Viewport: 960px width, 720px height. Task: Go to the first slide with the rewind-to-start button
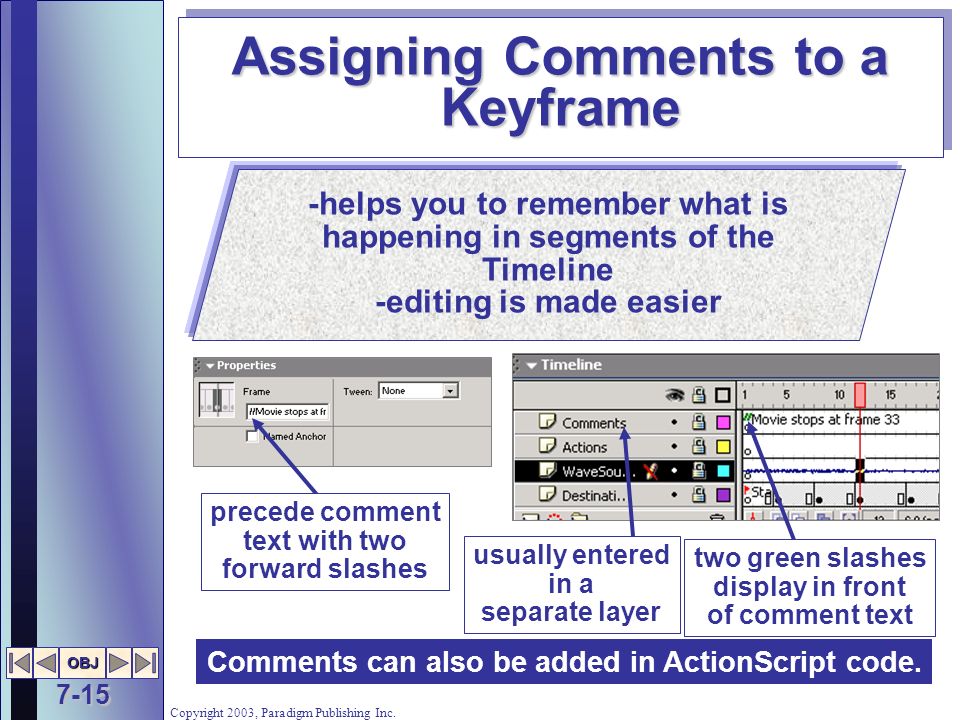(x=20, y=663)
